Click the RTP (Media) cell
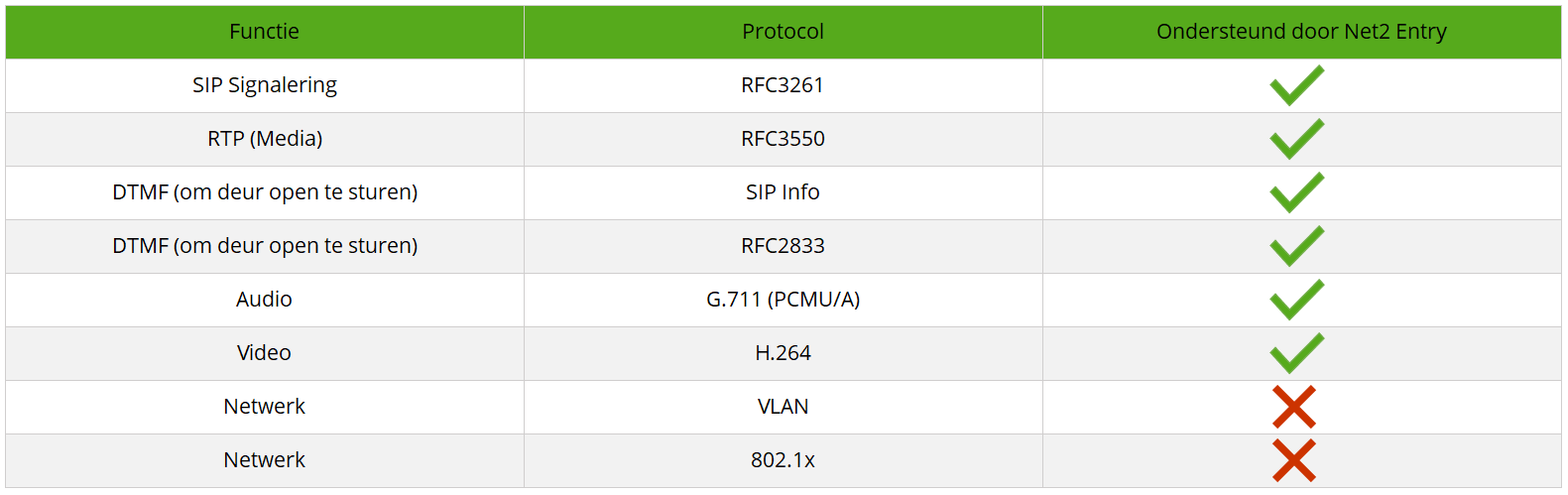The width and height of the screenshot is (1568, 495). coord(264,139)
